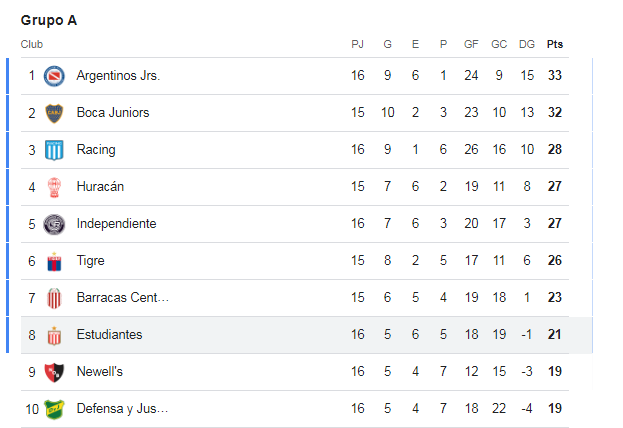Click the Club column header

[x=32, y=44]
